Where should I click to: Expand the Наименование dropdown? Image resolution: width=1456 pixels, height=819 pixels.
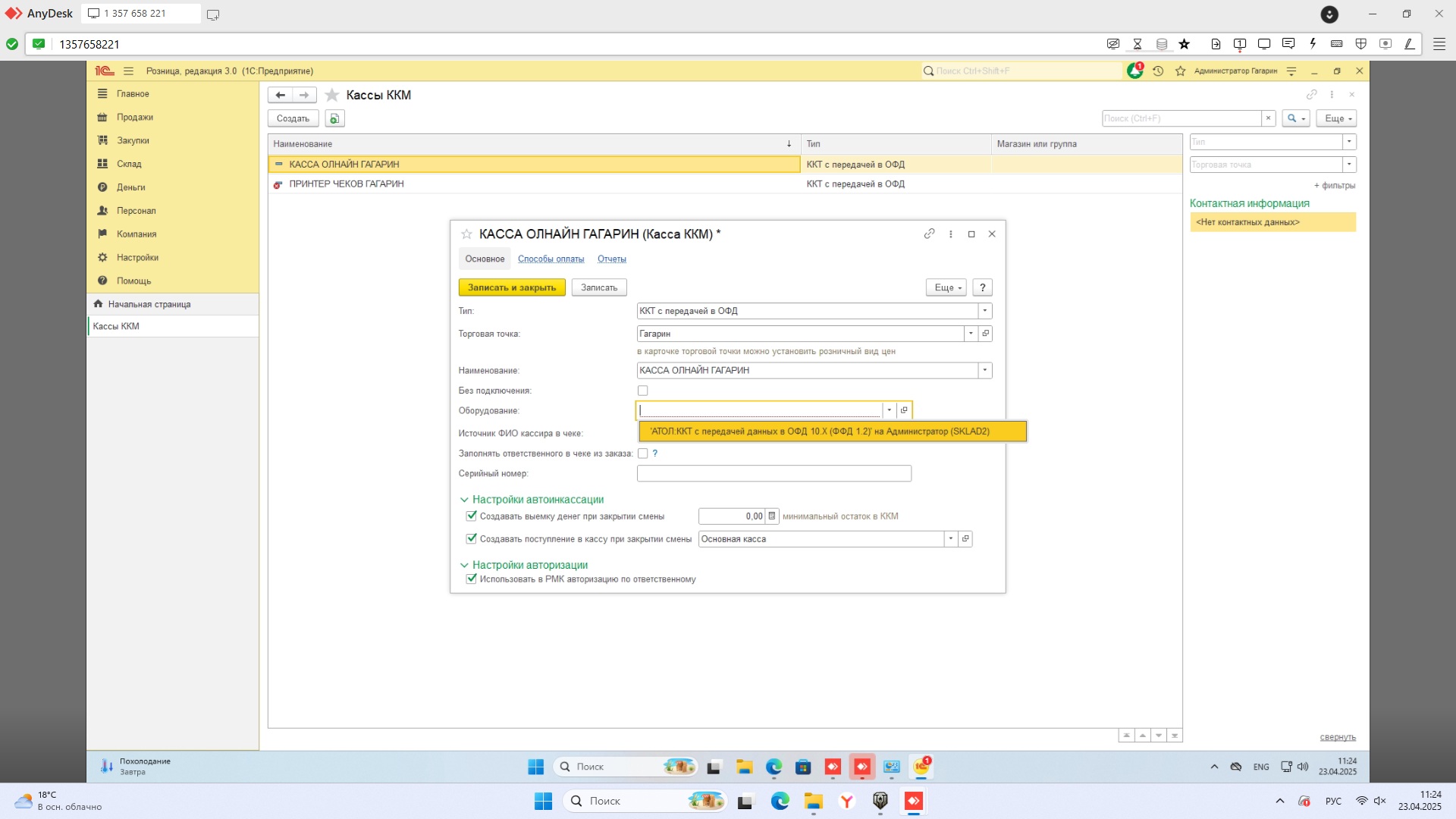click(x=984, y=371)
